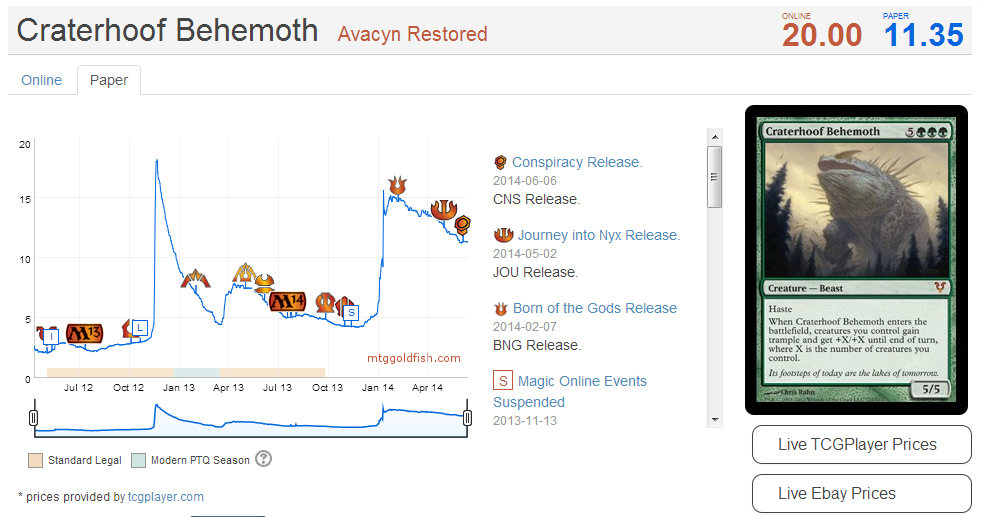
Task: Click the M14 set marker on the chart
Action: click(x=287, y=300)
